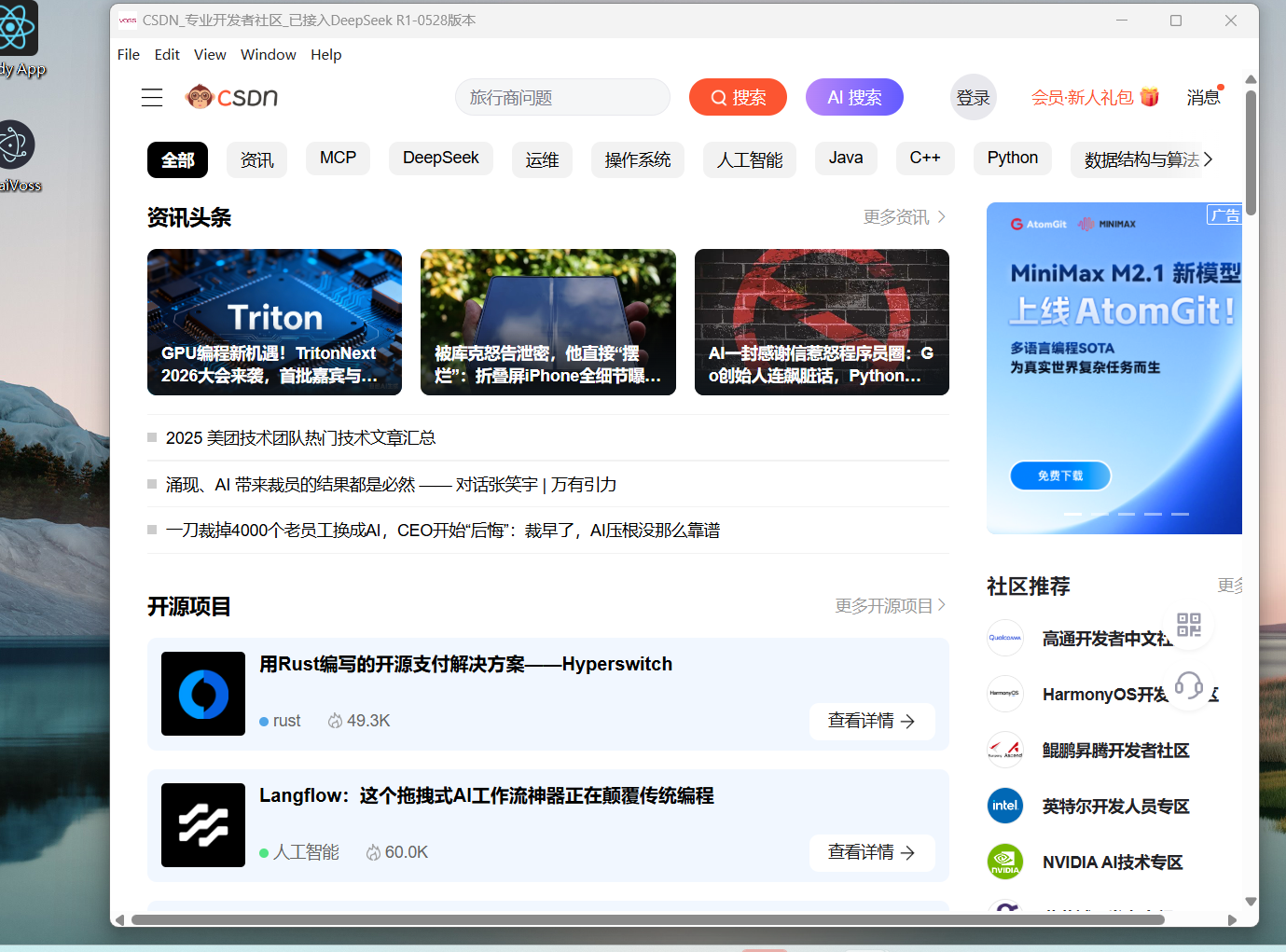1286x952 pixels.
Task: Select the 人工智能 category tab
Action: [x=750, y=159]
